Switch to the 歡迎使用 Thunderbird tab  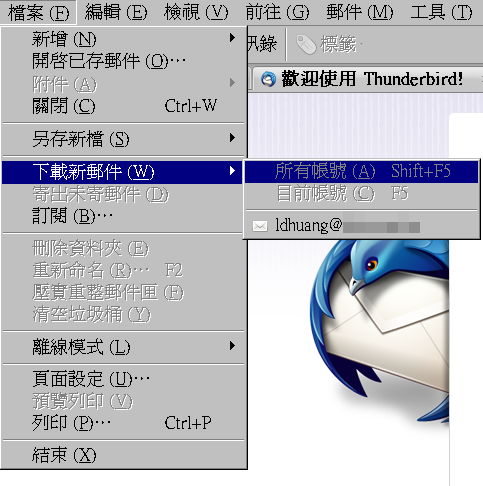[367, 79]
